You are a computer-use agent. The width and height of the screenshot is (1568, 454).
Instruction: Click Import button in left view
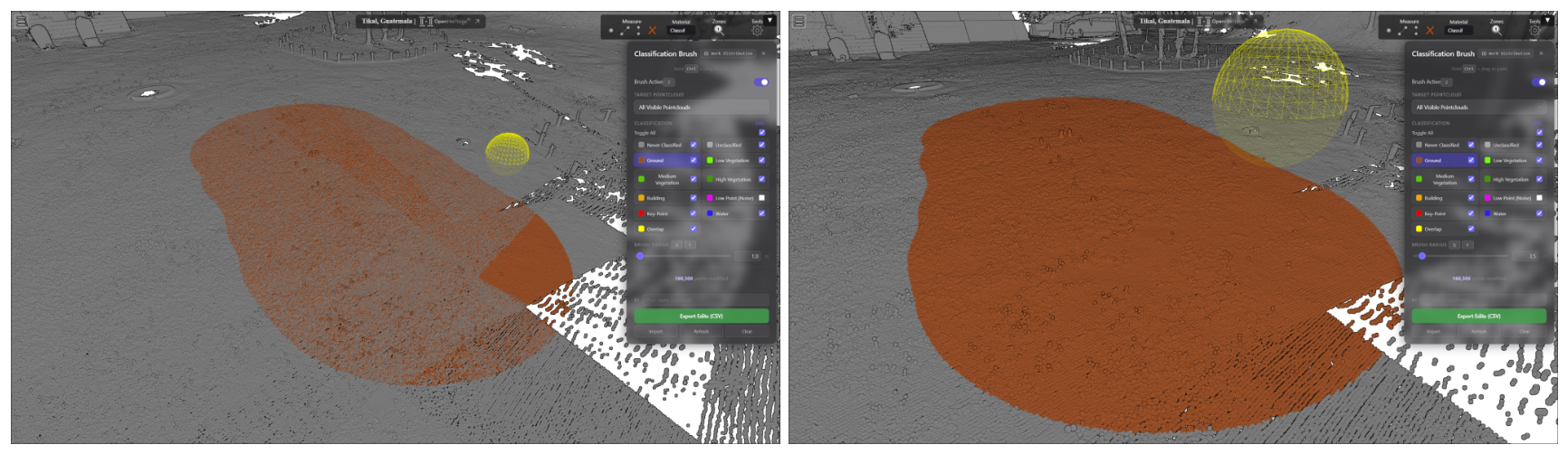[x=656, y=332]
